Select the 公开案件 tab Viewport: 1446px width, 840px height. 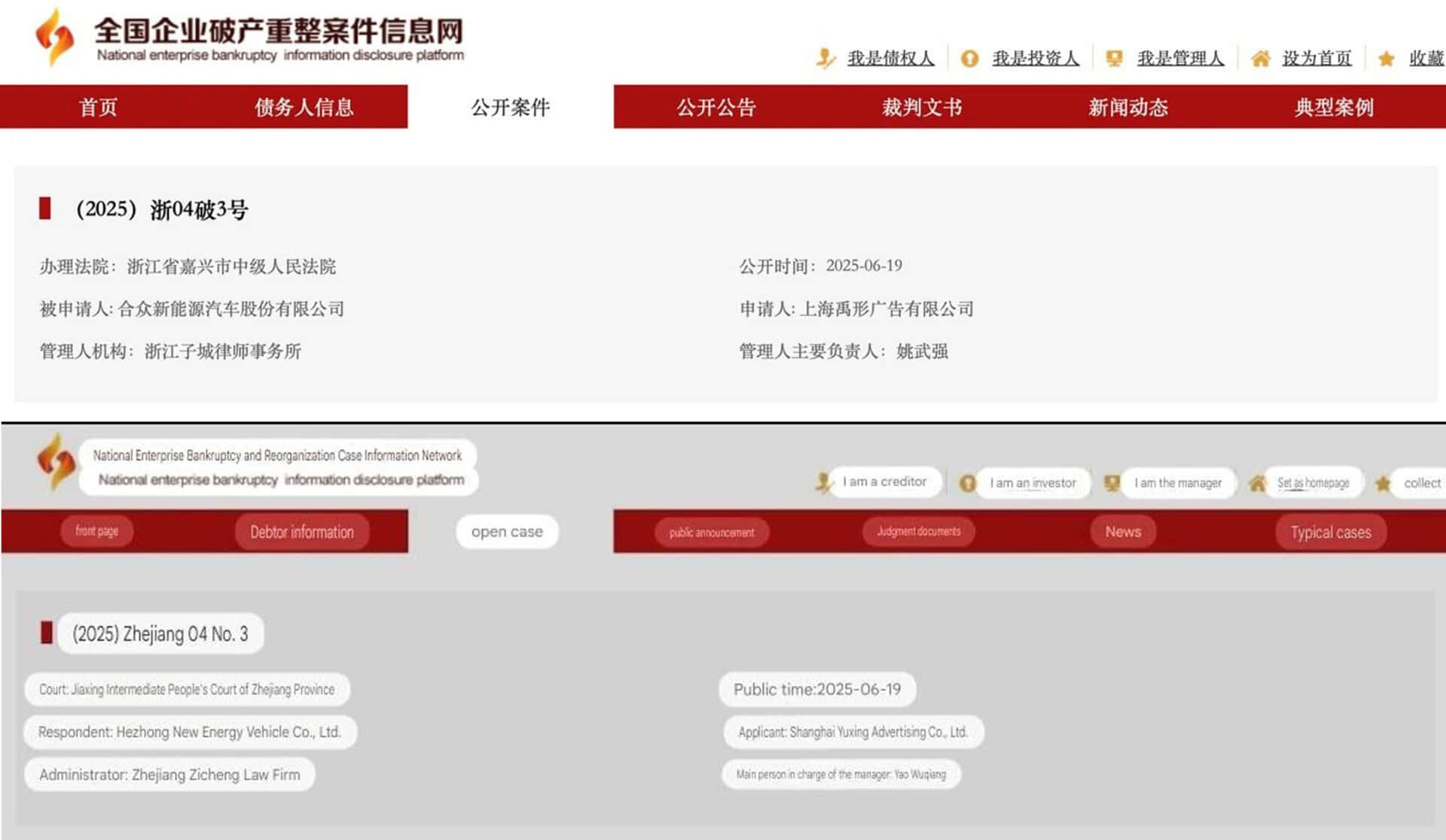[511, 107]
